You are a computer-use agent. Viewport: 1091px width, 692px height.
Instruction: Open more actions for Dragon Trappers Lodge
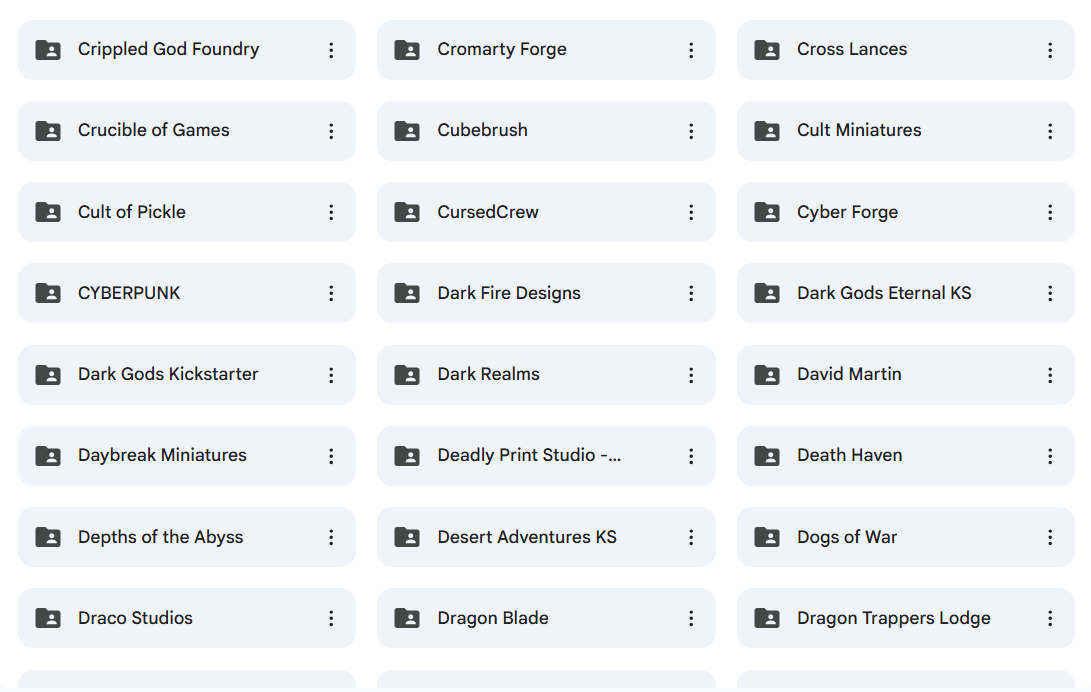1050,618
